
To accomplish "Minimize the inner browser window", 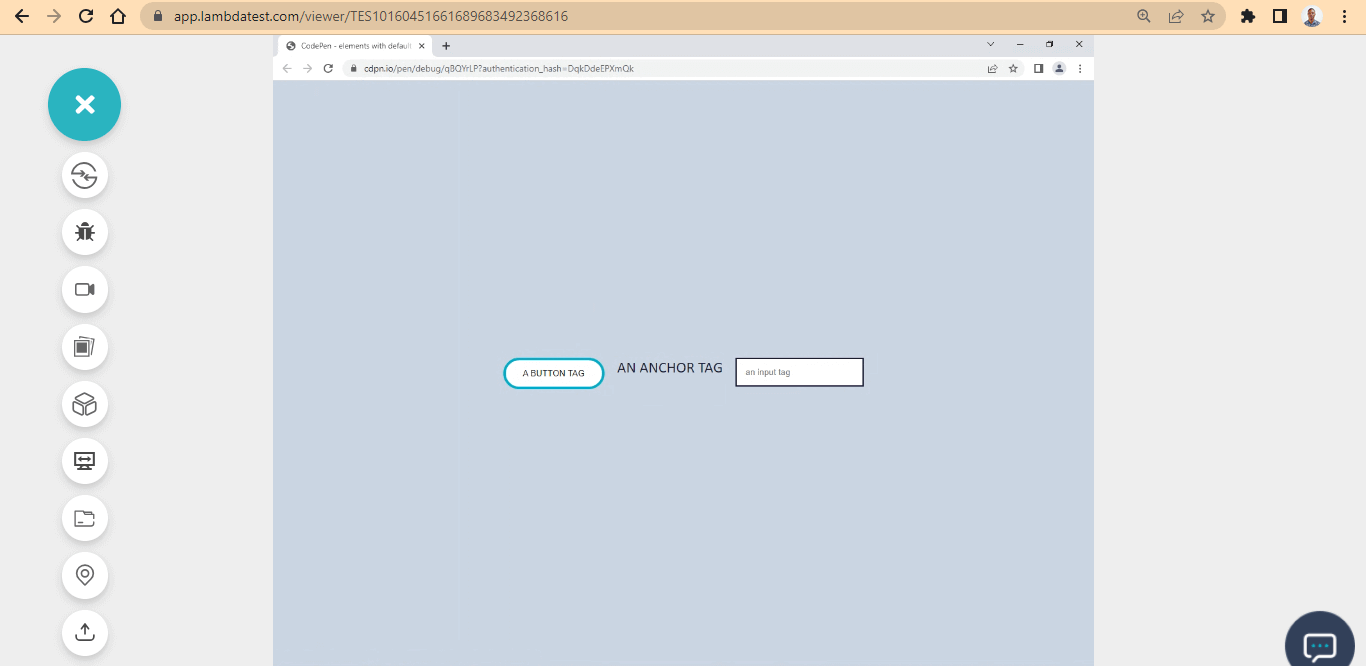I will coord(1020,44).
